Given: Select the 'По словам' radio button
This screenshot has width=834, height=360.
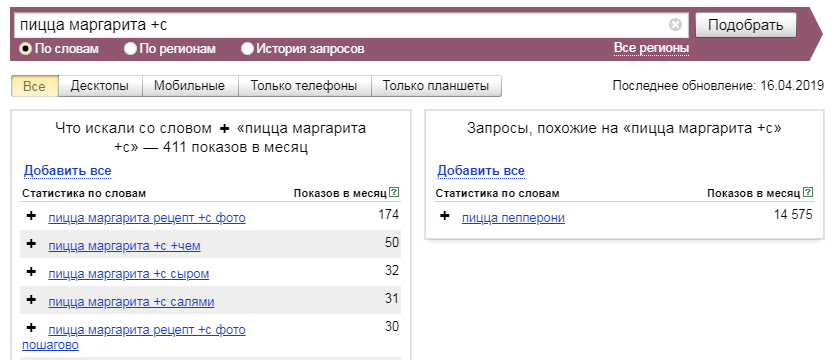Looking at the screenshot, I should click(26, 49).
